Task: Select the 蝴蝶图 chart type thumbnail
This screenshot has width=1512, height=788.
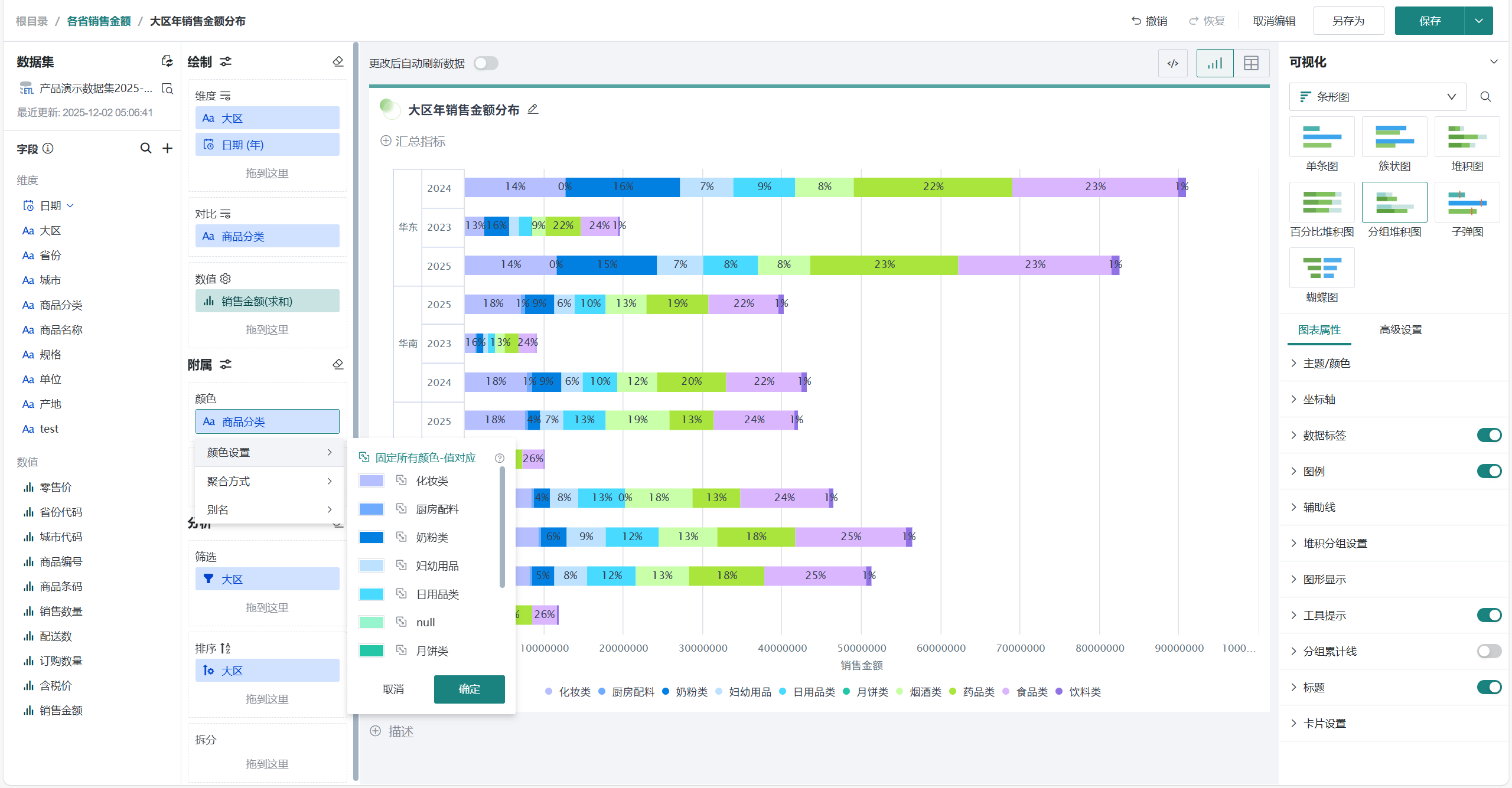Action: pyautogui.click(x=1321, y=268)
